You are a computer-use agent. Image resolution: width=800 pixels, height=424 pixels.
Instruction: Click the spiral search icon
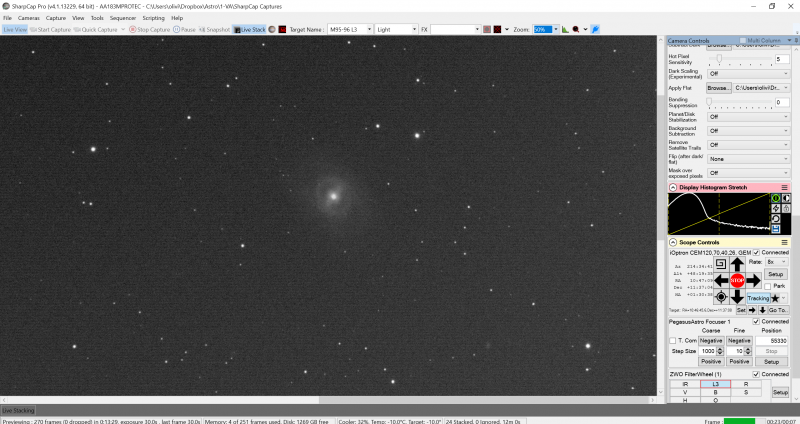720,264
